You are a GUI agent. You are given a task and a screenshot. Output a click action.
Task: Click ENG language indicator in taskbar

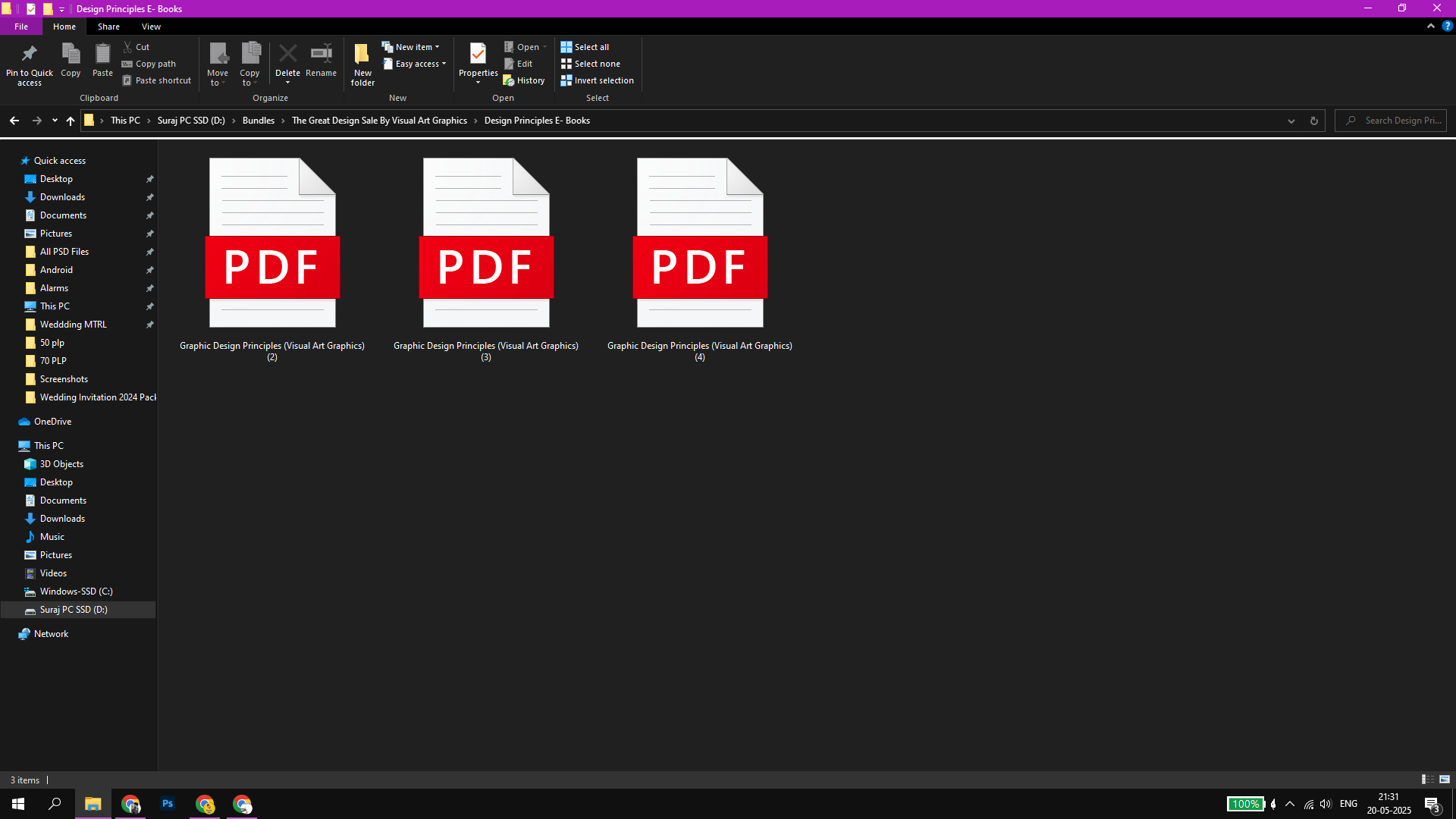coord(1348,804)
